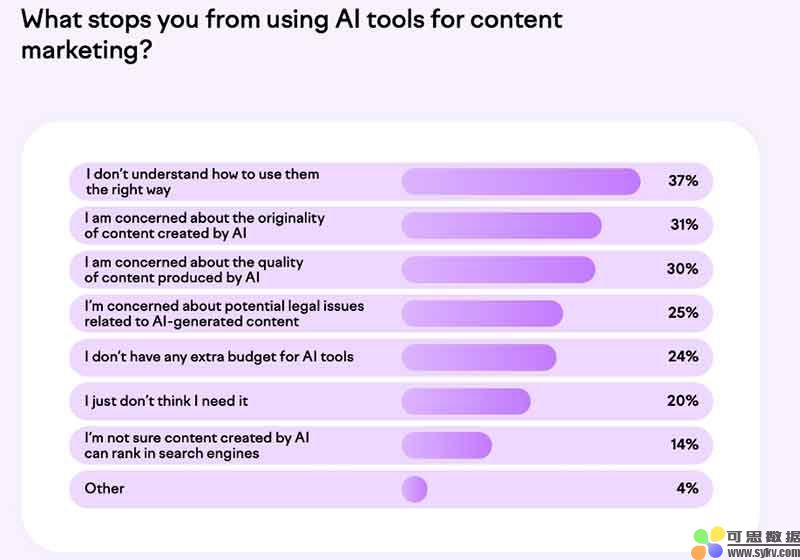
Task: Click the 25% value
Action: click(x=683, y=313)
